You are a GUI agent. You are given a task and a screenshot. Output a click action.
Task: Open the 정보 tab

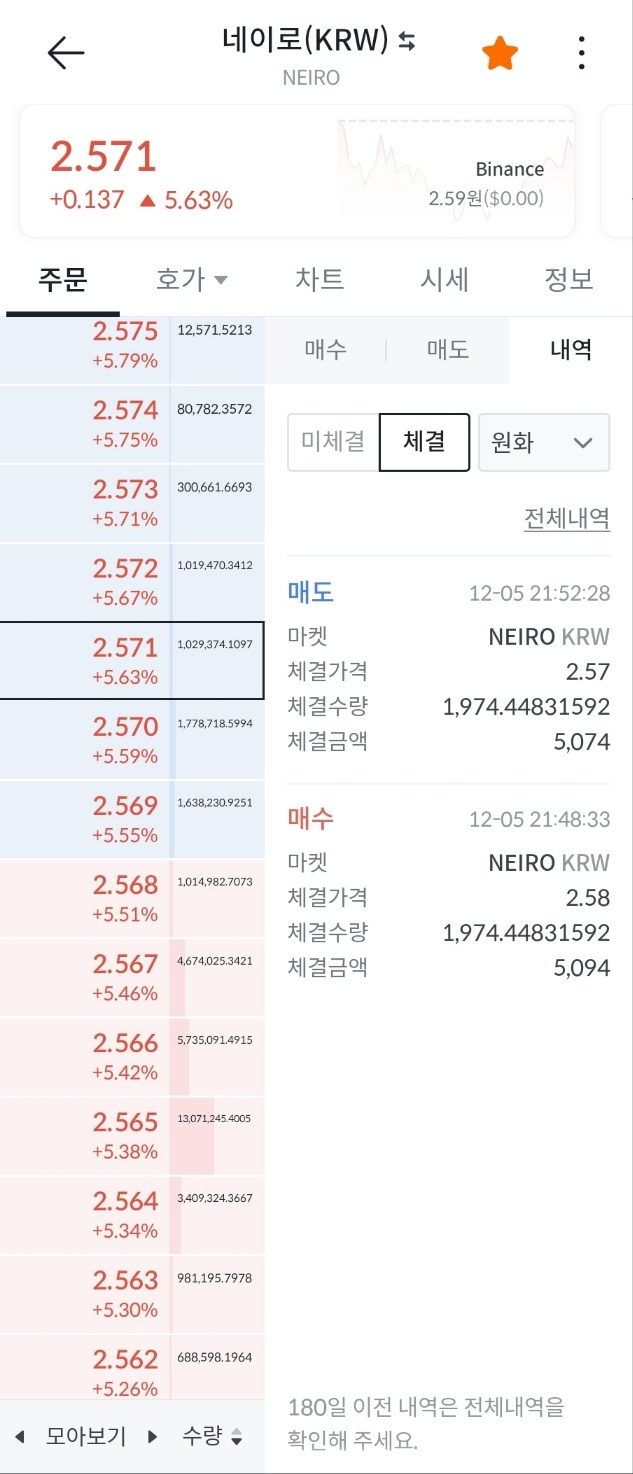(569, 280)
